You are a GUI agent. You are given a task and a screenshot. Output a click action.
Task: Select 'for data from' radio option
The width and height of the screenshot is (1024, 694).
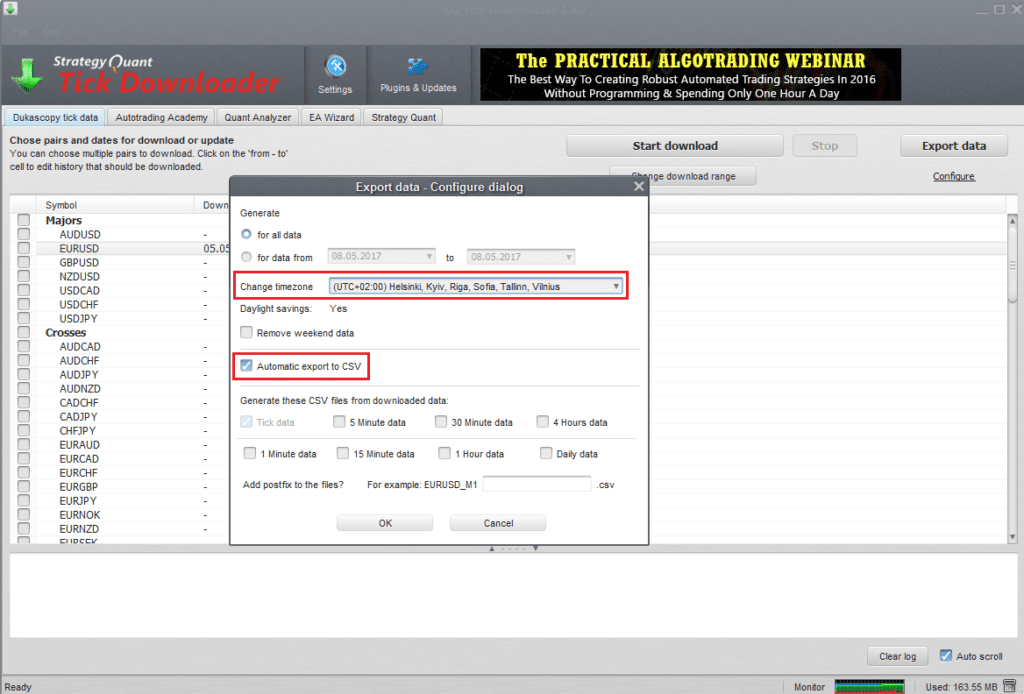coord(246,257)
